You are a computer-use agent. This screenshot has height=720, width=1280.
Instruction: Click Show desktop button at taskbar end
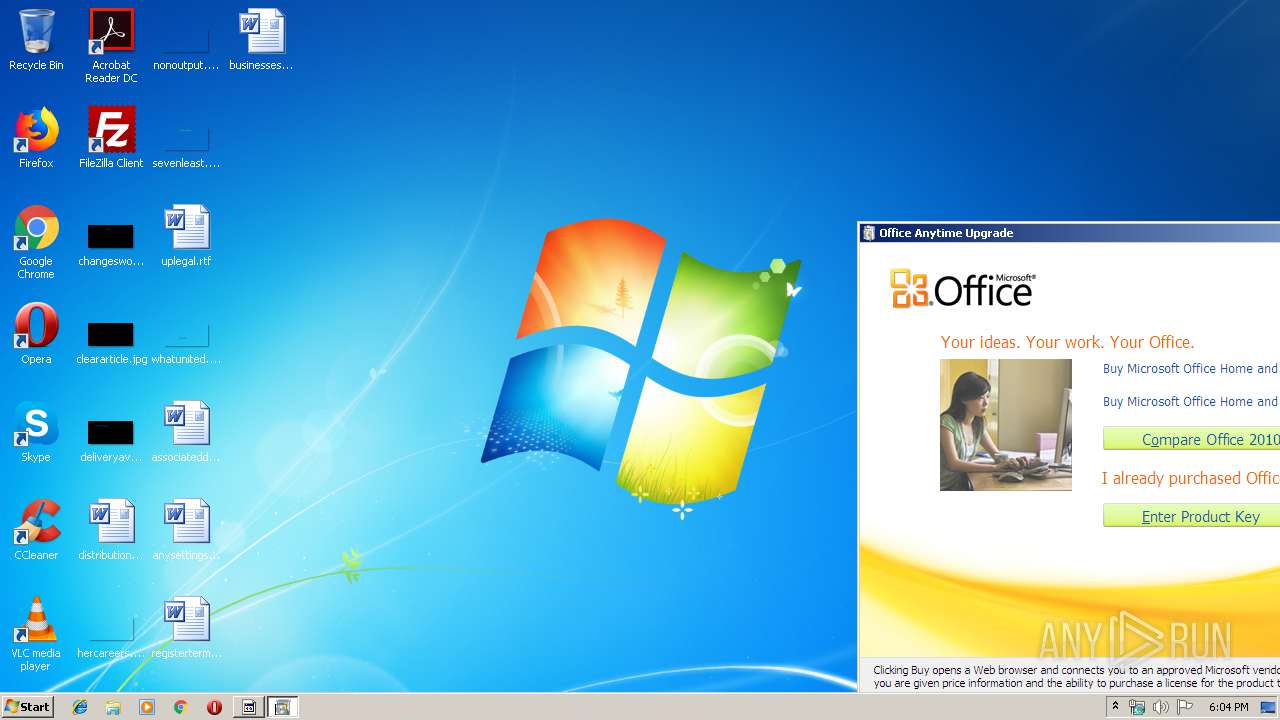(x=1269, y=707)
